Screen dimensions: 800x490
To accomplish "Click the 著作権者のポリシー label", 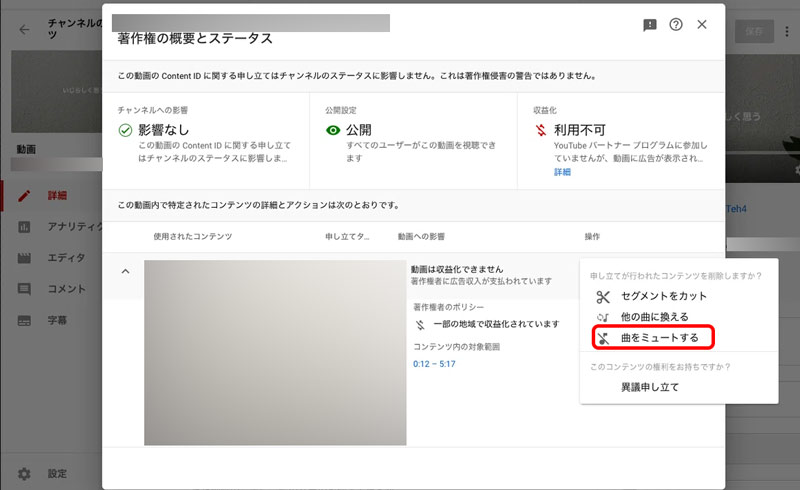I will (448, 307).
